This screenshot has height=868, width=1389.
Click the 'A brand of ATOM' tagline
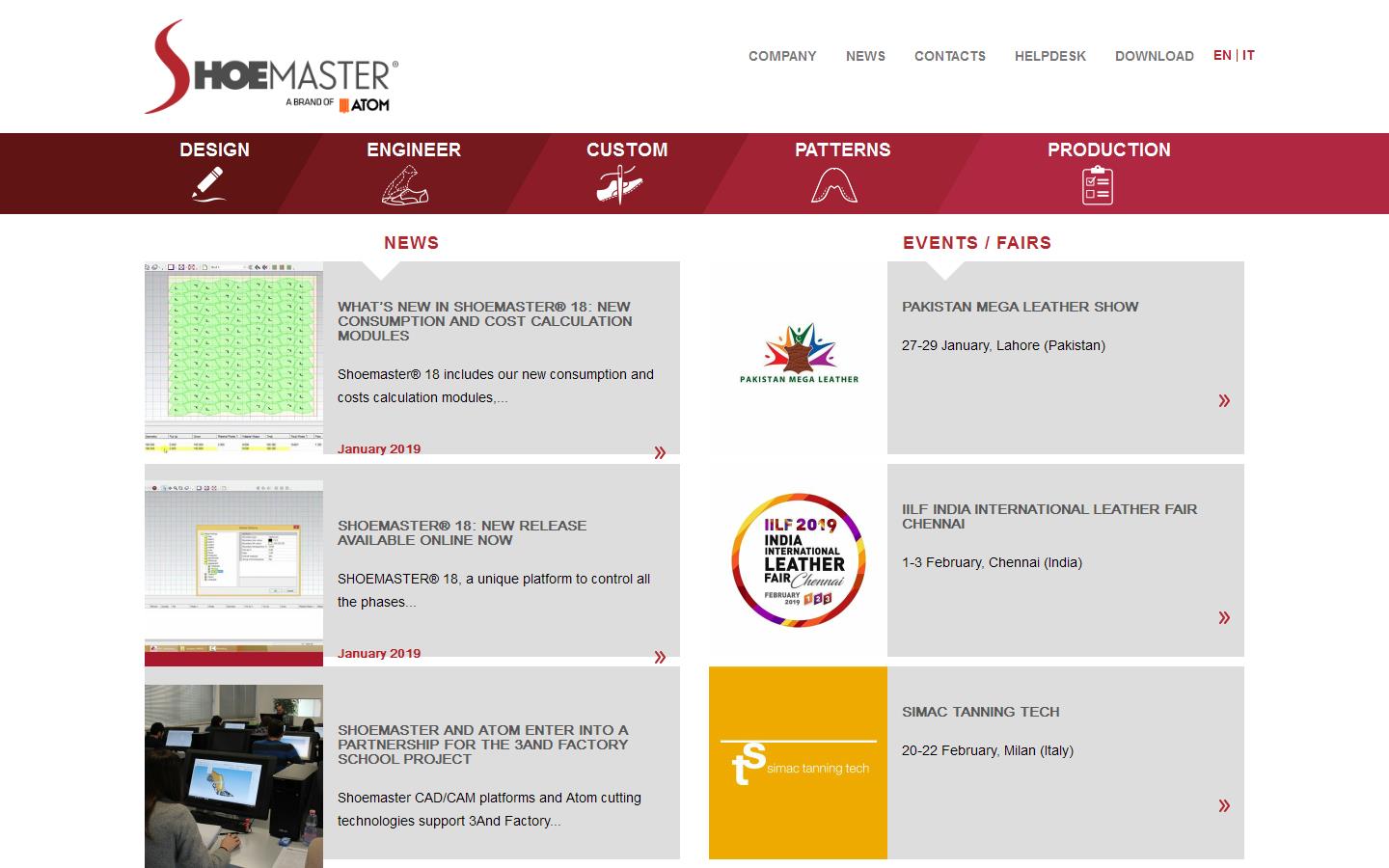click(338, 103)
